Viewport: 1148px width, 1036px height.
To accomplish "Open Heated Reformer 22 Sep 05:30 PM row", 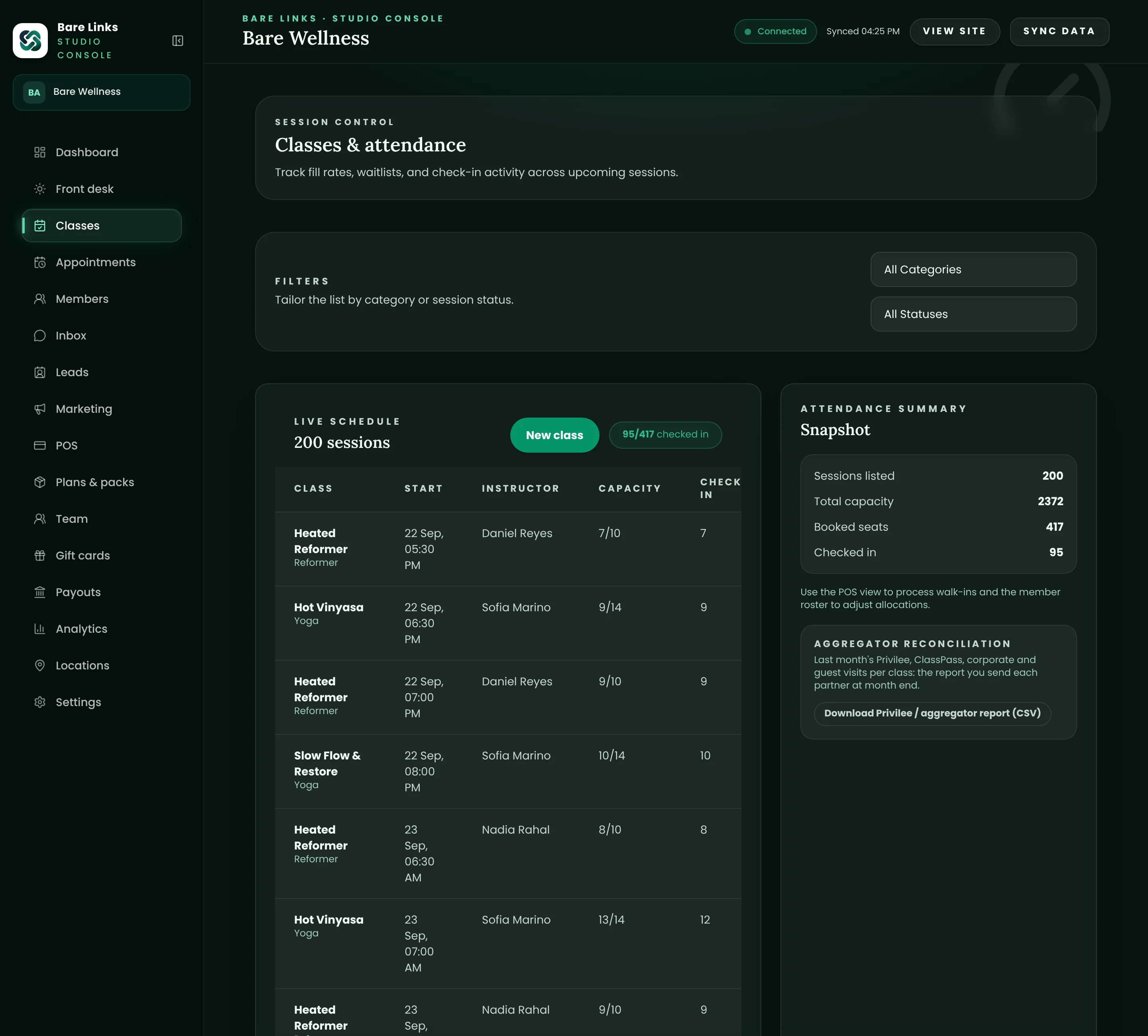I will coord(508,549).
